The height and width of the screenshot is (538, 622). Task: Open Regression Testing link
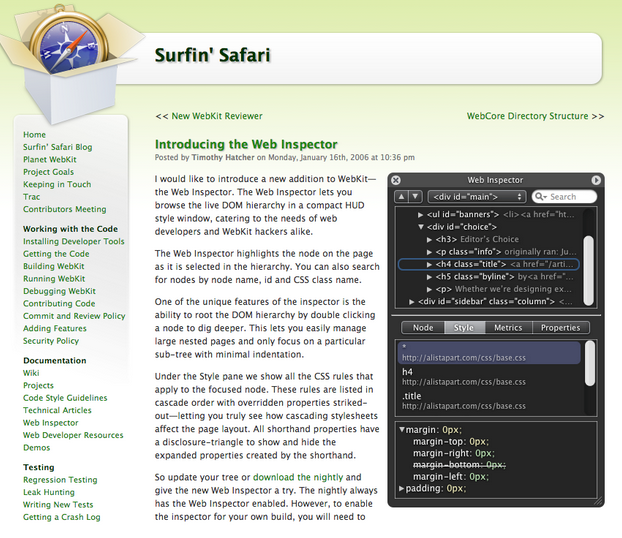coord(60,480)
